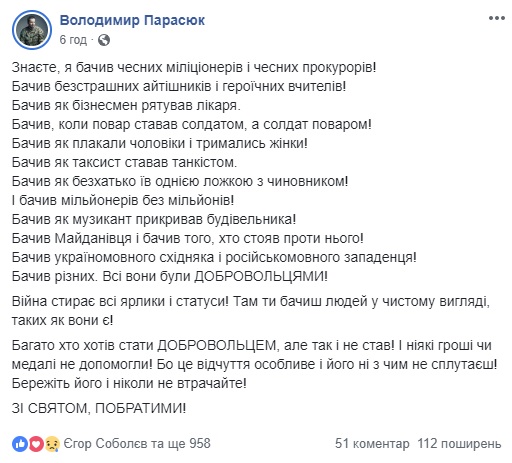Select the line about мільйонерів без мільйонів
This screenshot has width=512, height=463.
click(x=123, y=200)
